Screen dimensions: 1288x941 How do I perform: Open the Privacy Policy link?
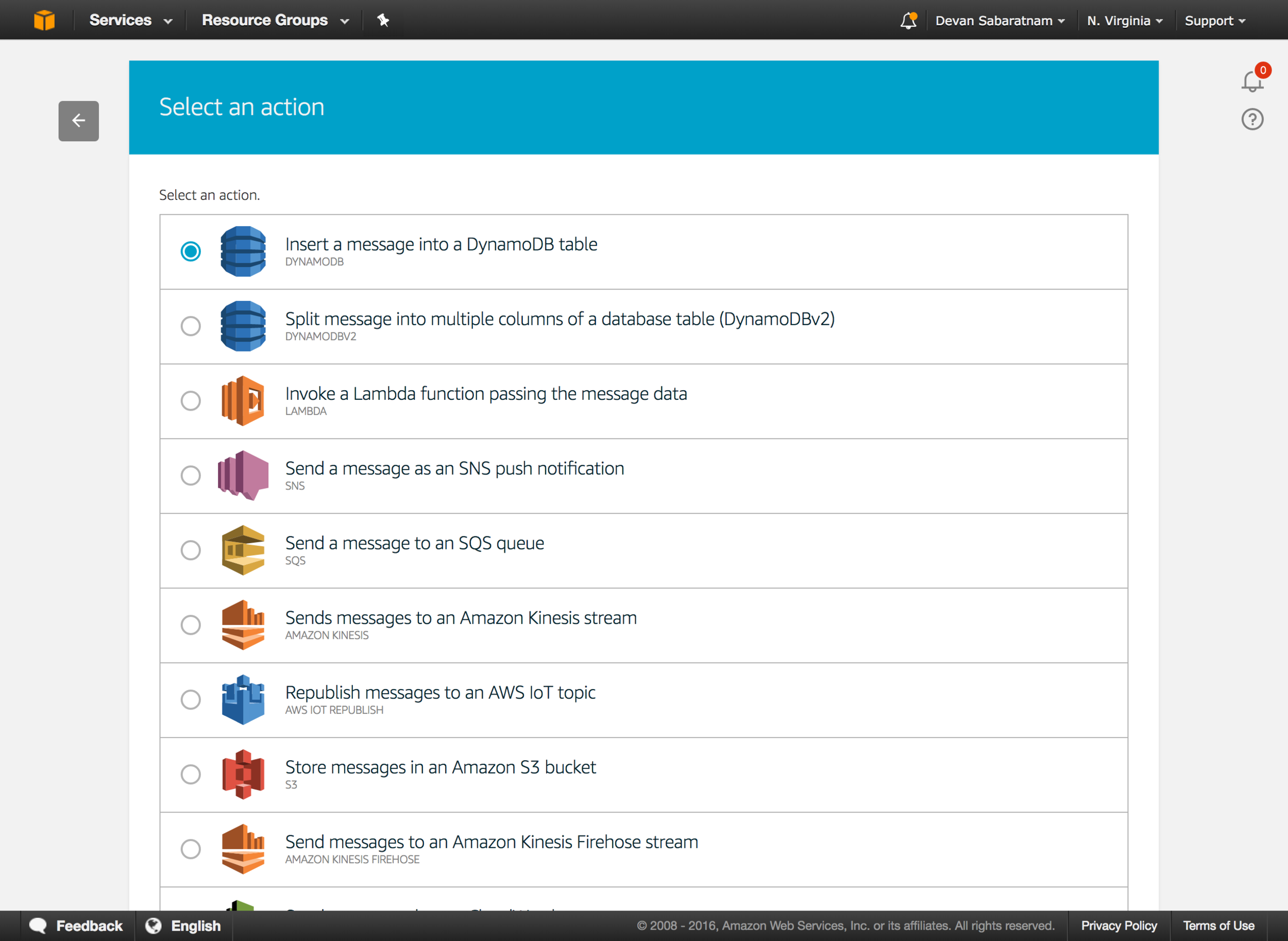(1119, 926)
